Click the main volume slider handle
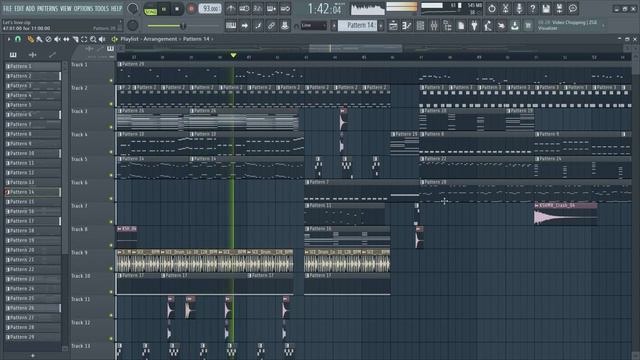 (x=183, y=26)
